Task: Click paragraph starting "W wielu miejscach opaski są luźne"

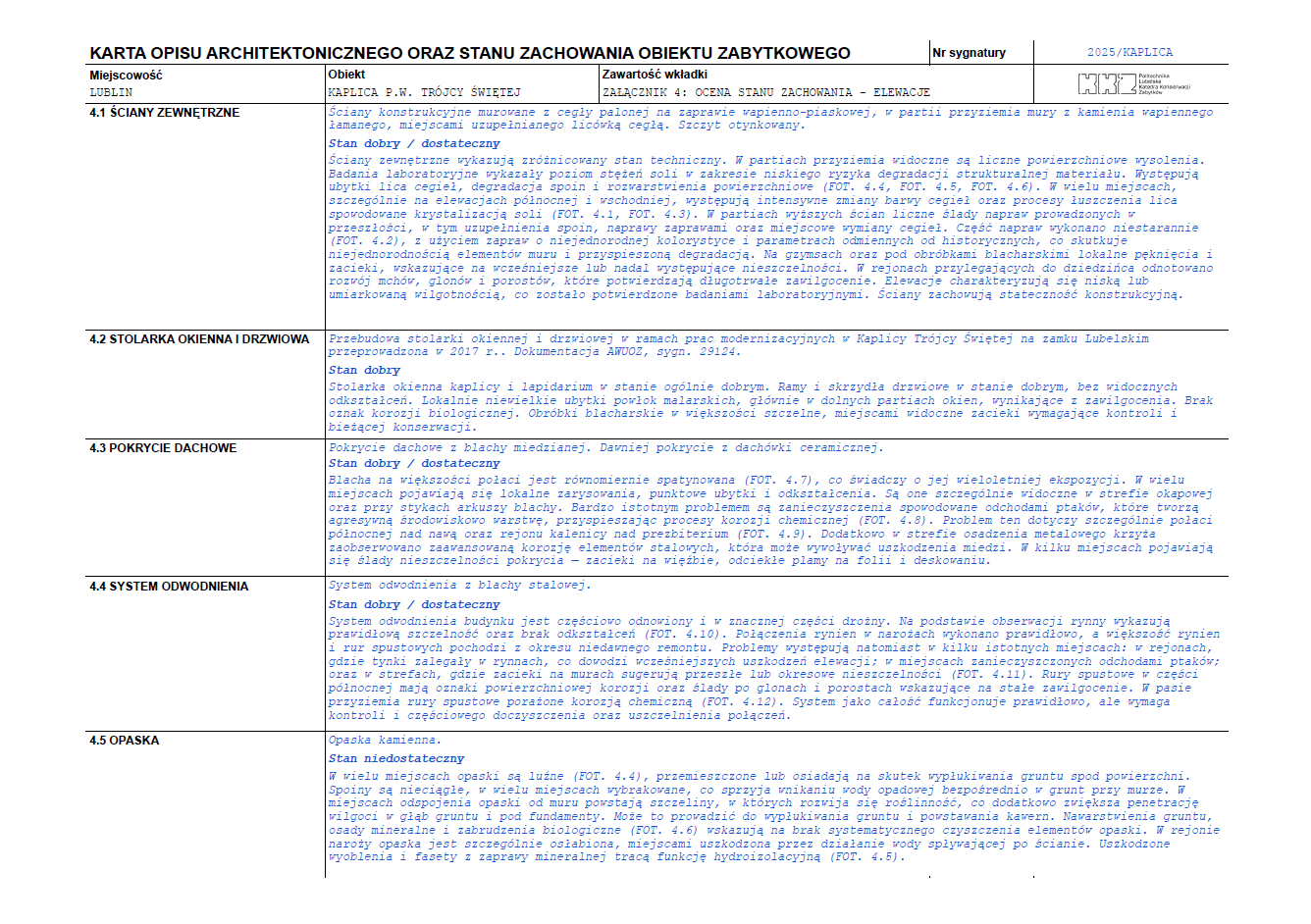Action: (x=774, y=817)
